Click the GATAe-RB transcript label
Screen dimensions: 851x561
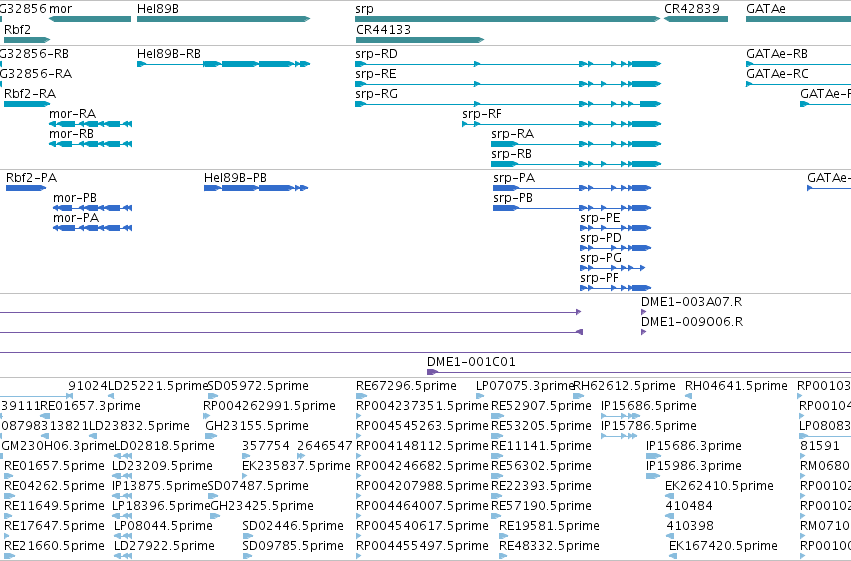coord(777,54)
